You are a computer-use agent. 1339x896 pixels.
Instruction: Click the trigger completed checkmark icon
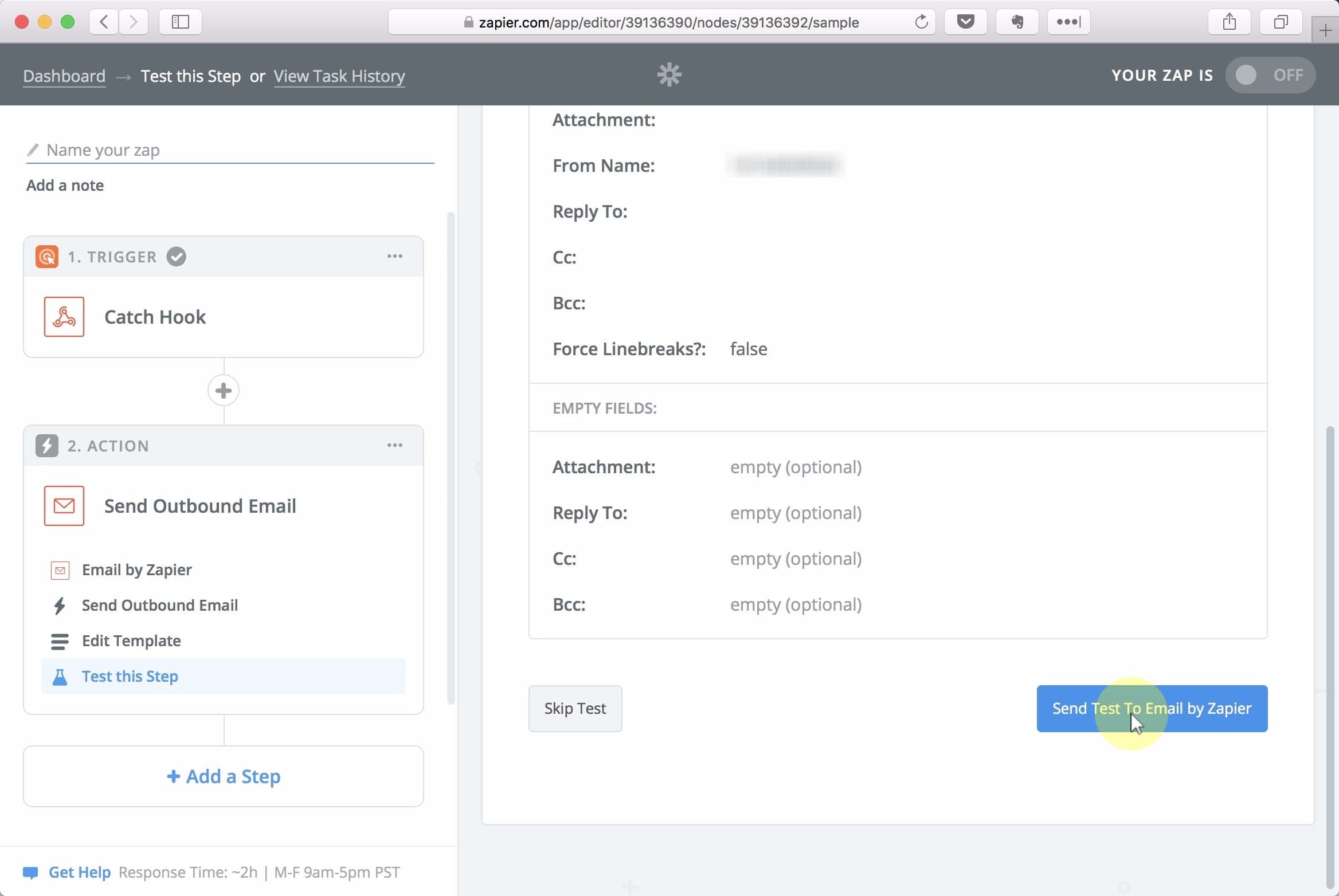177,257
